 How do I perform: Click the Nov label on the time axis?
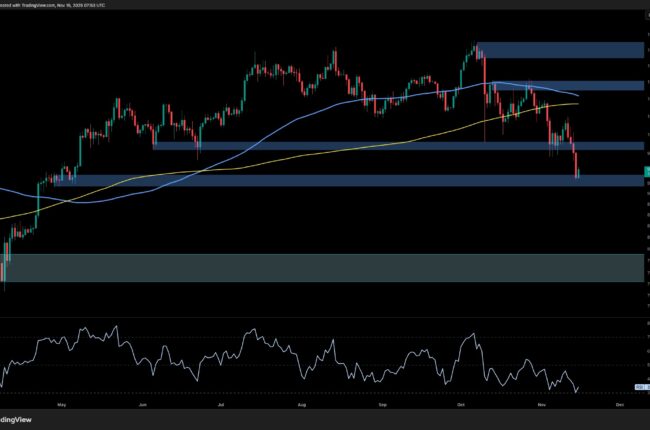(x=541, y=406)
